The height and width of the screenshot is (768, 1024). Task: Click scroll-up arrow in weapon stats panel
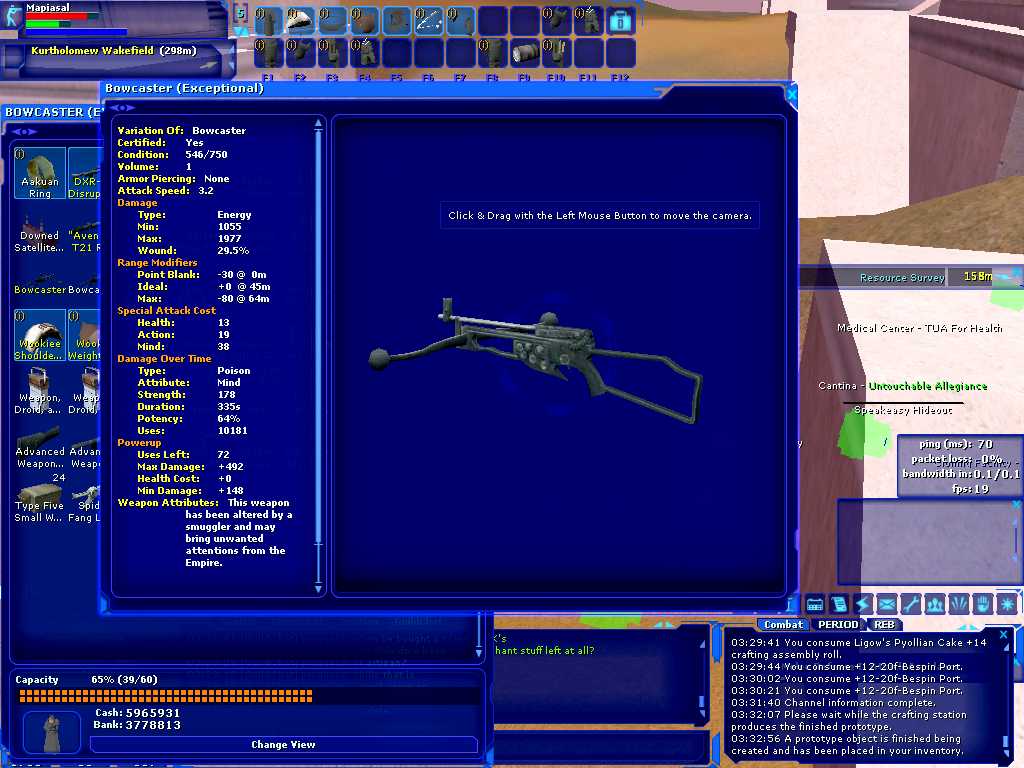(x=318, y=123)
